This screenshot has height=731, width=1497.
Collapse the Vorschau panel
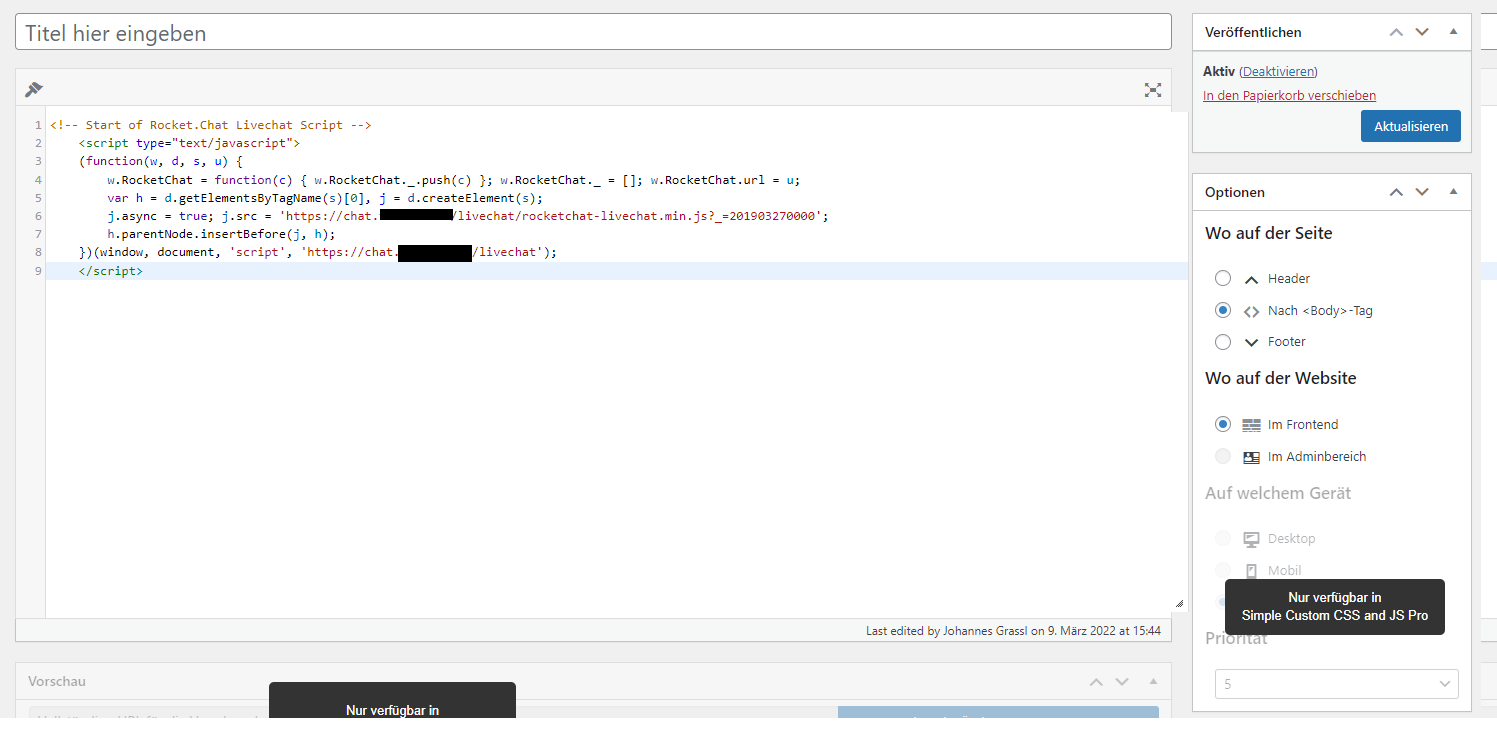coord(1153,682)
